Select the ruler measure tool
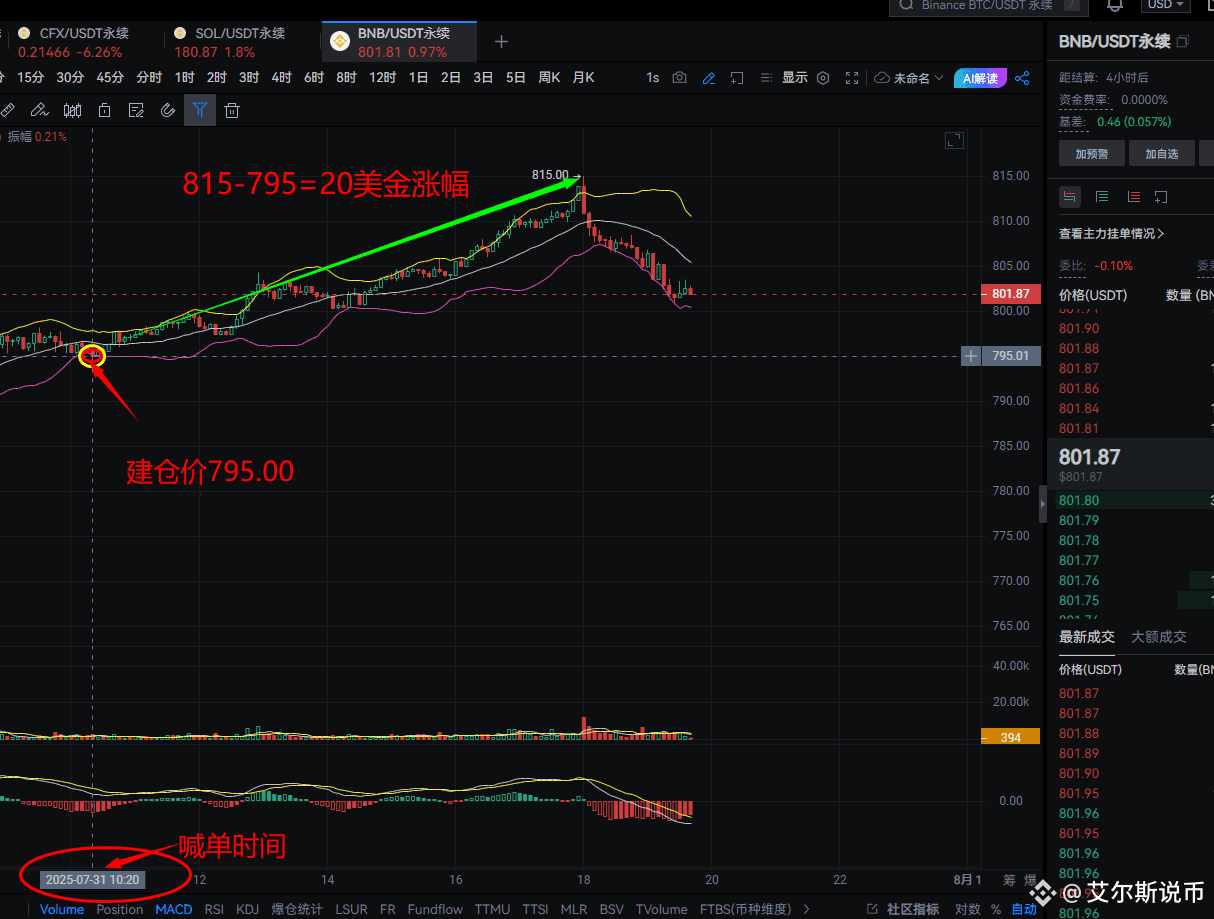 pyautogui.click(x=7, y=110)
